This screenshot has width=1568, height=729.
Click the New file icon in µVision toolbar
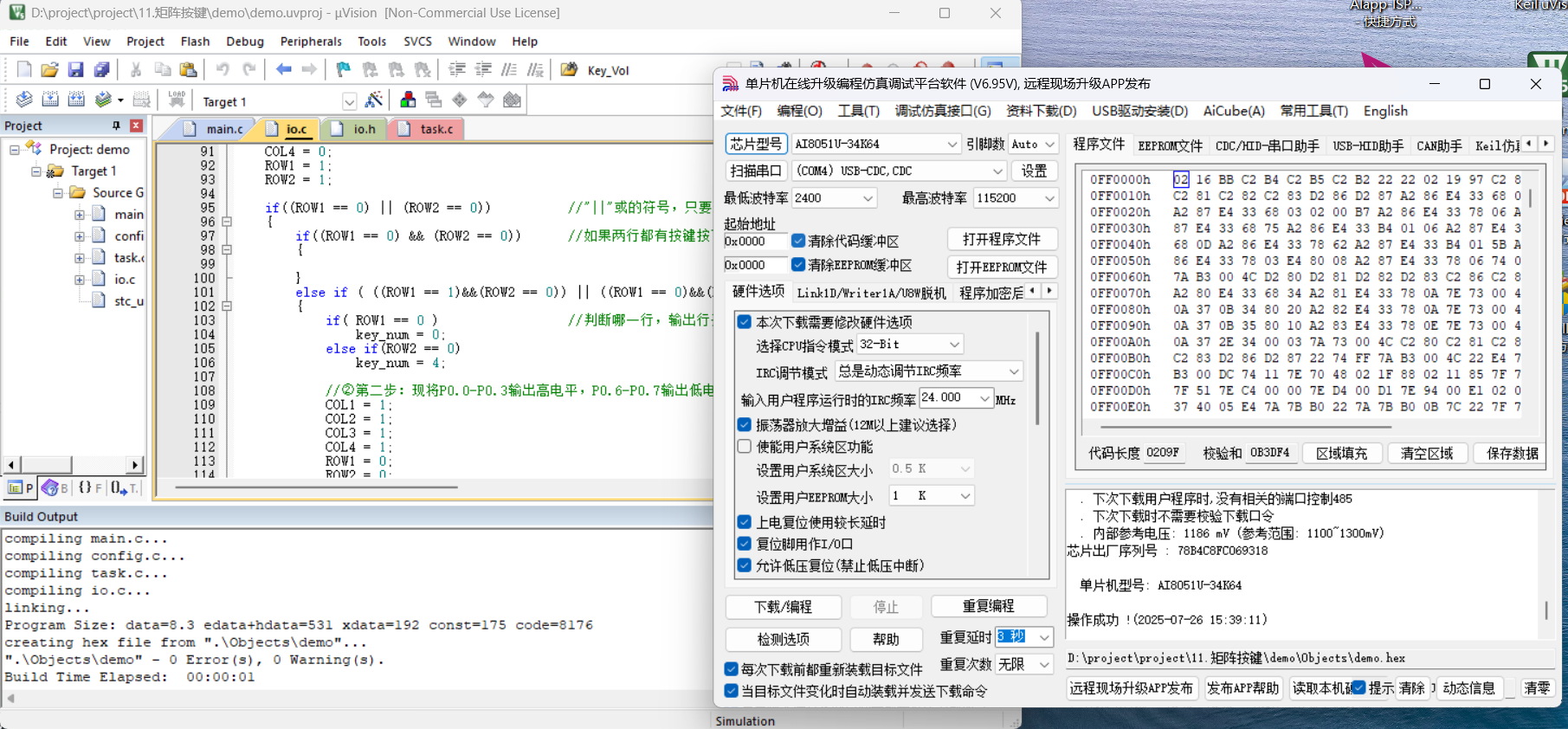[24, 69]
